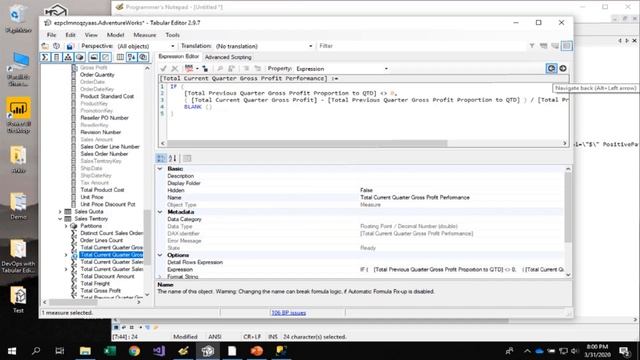This screenshot has width=640, height=360.
Task: Toggle display of partitions in the tree
Action: click(80, 57)
